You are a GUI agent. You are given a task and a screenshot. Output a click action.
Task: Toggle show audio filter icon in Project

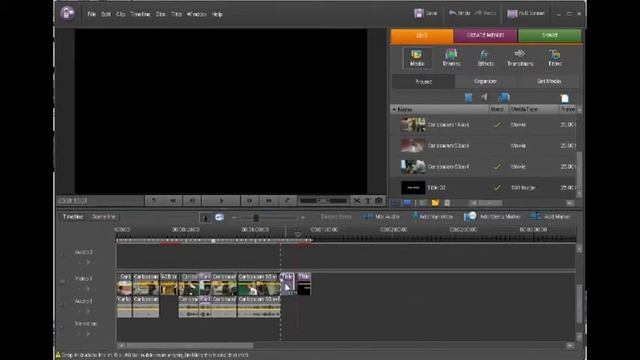click(x=484, y=97)
